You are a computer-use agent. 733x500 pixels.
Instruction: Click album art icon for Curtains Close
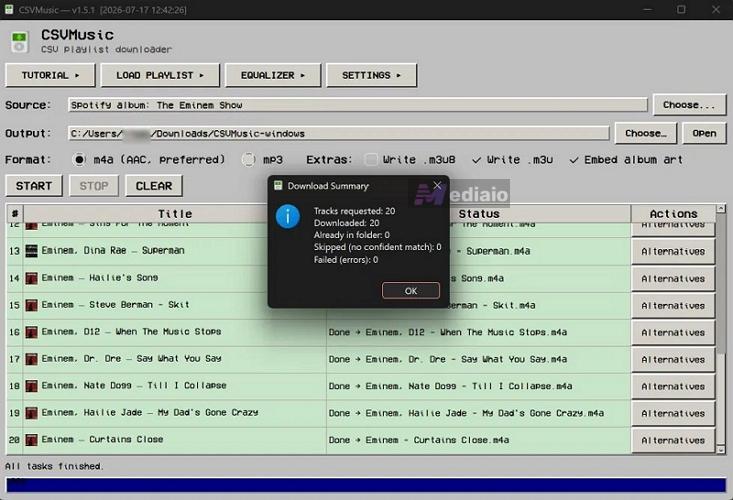31,440
